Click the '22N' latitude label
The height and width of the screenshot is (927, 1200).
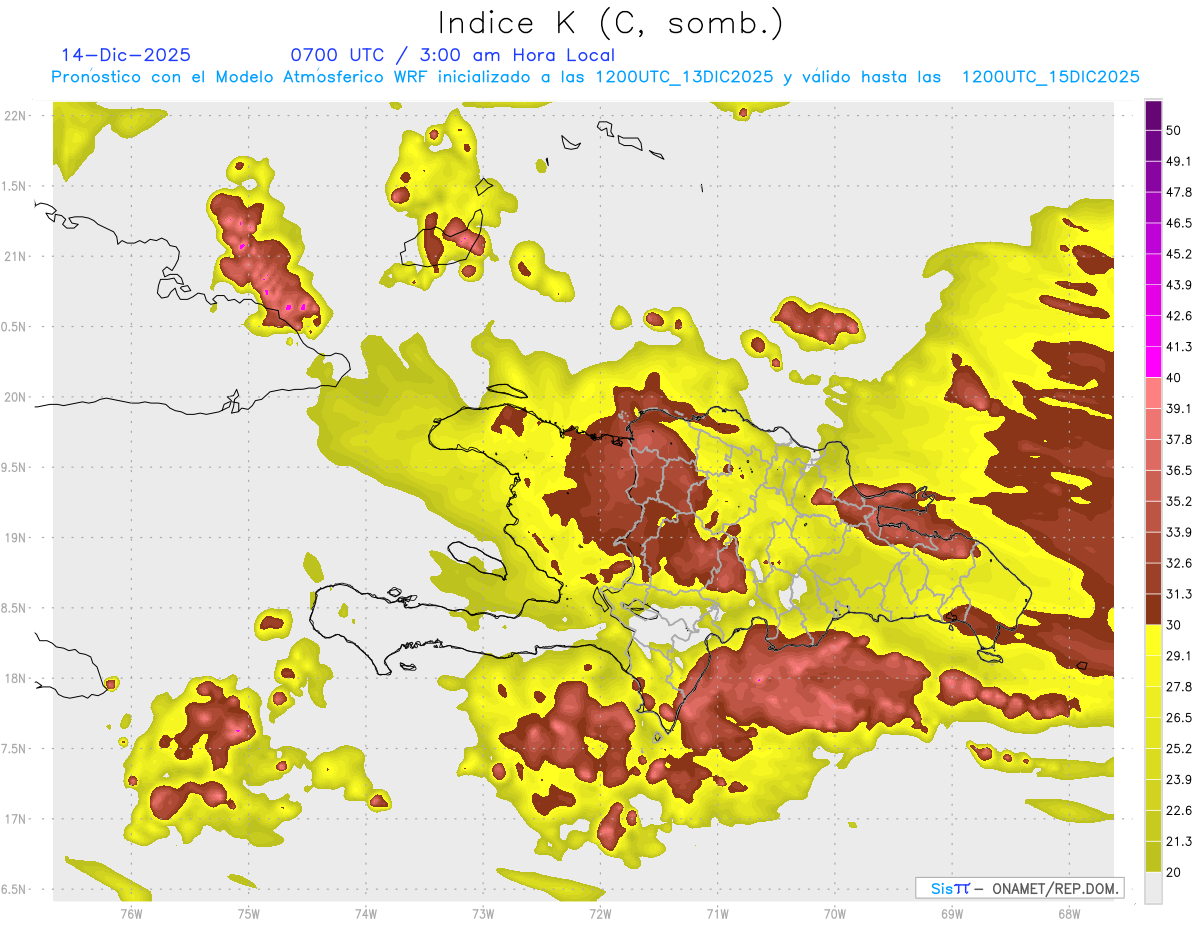tap(14, 115)
